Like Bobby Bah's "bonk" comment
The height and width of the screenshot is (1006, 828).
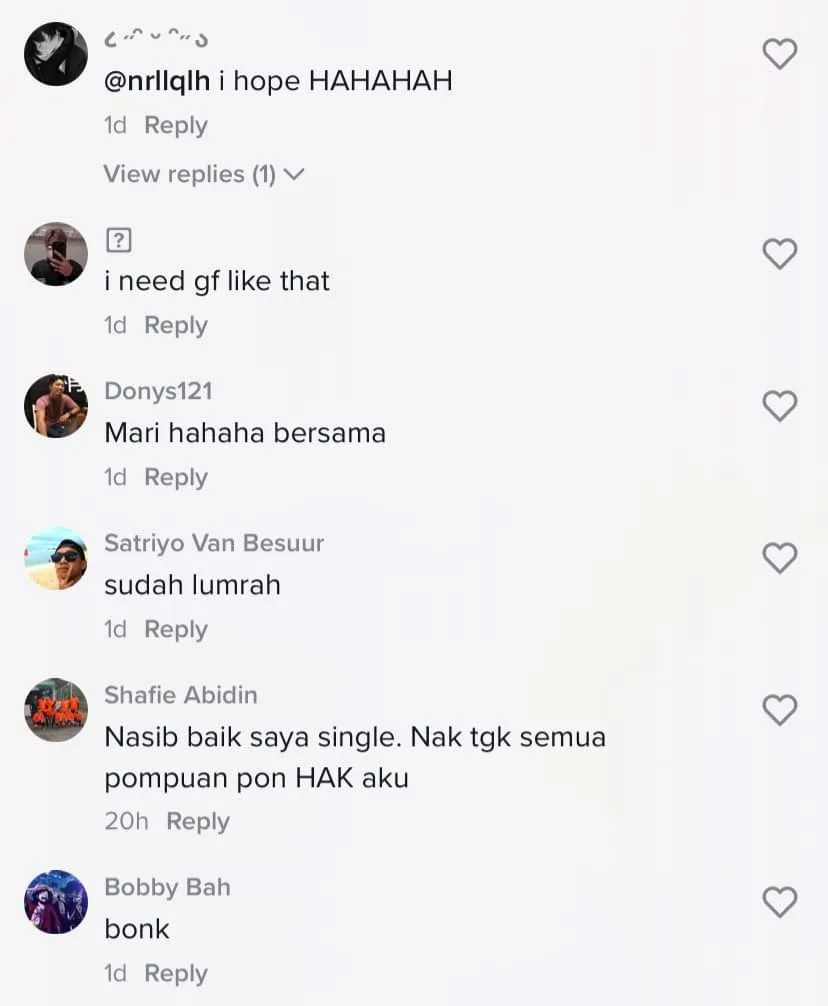pyautogui.click(x=780, y=902)
